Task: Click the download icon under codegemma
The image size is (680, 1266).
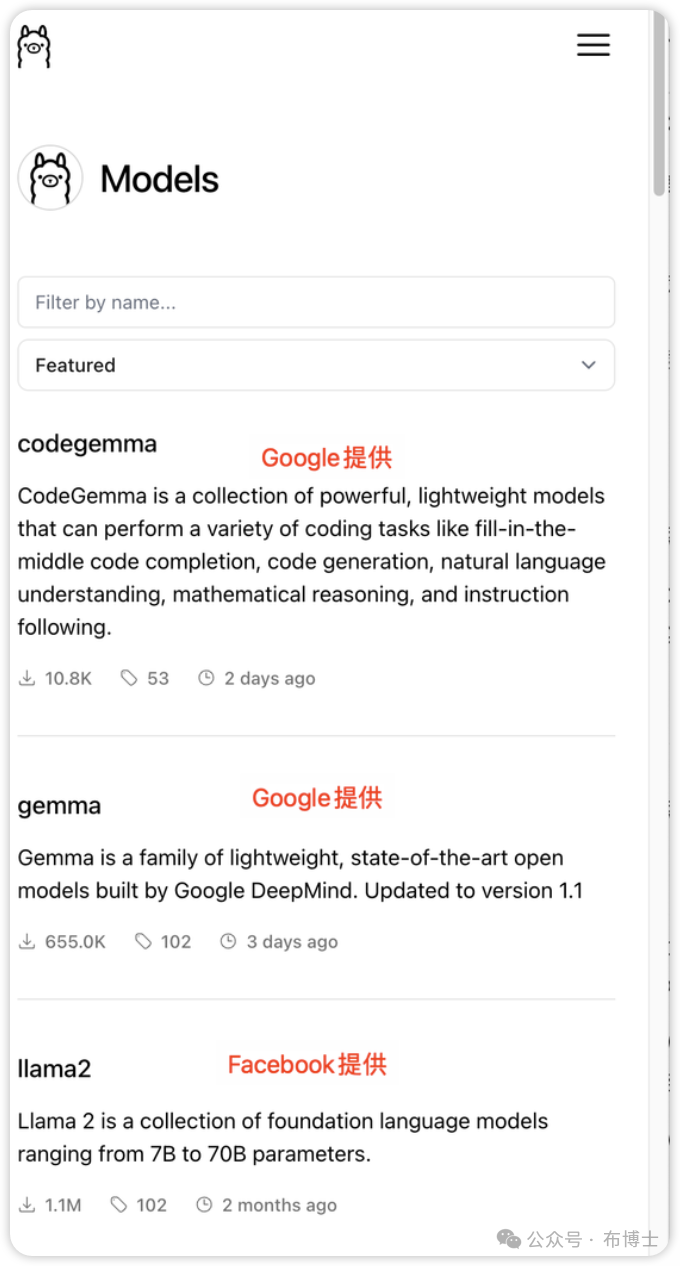Action: [27, 678]
